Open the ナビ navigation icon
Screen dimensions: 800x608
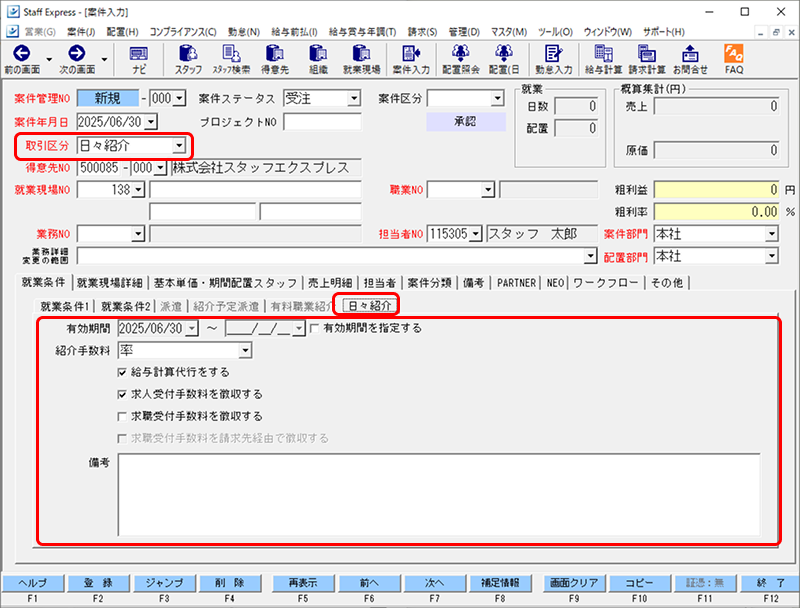(139, 60)
